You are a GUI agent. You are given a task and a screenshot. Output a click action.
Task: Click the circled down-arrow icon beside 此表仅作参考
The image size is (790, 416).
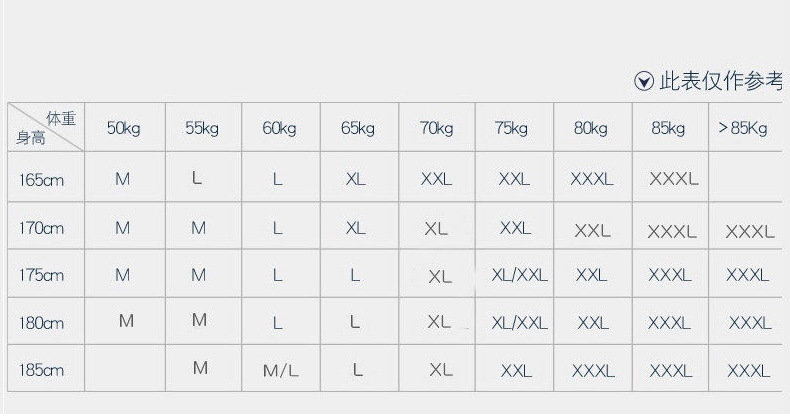[644, 82]
